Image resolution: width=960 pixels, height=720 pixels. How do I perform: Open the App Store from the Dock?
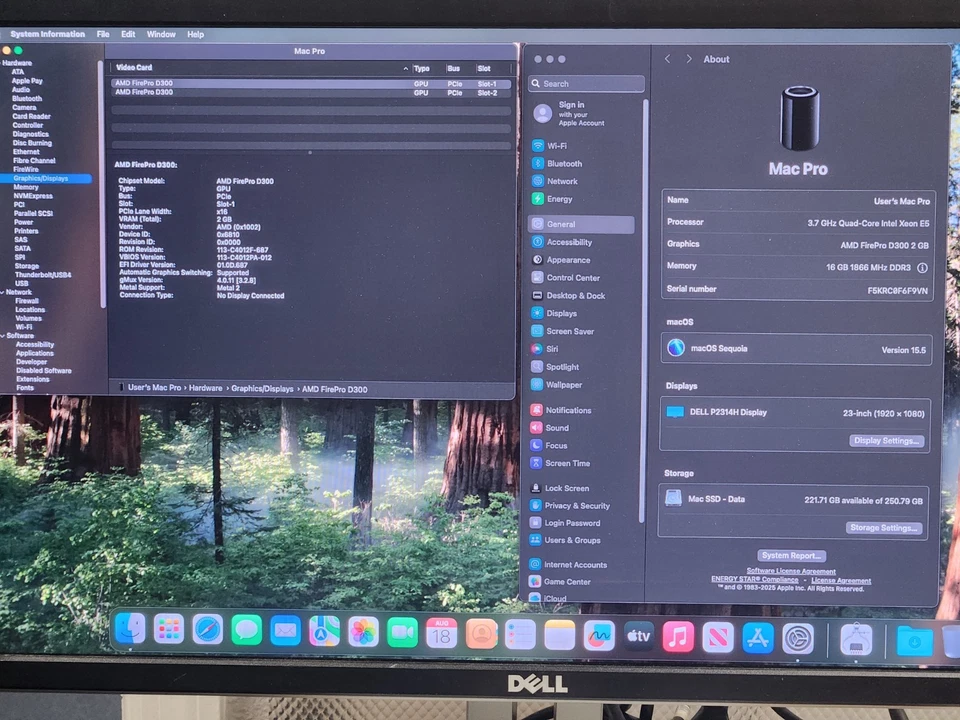[757, 633]
